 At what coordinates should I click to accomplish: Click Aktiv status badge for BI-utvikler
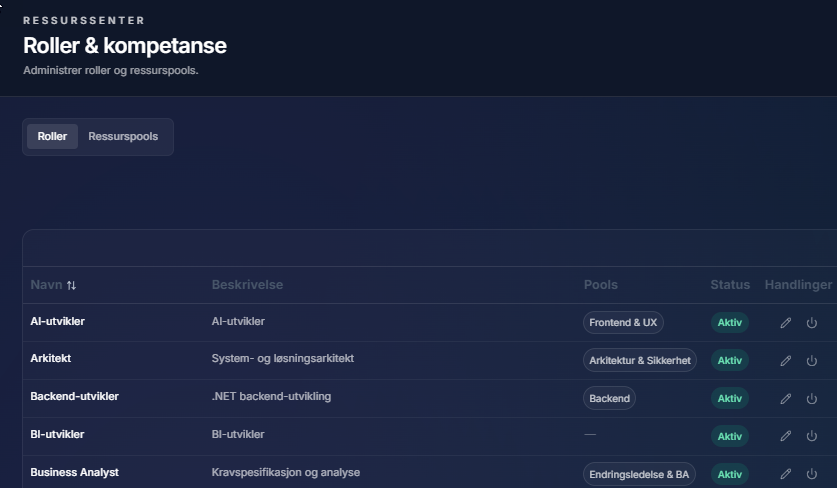coord(730,436)
